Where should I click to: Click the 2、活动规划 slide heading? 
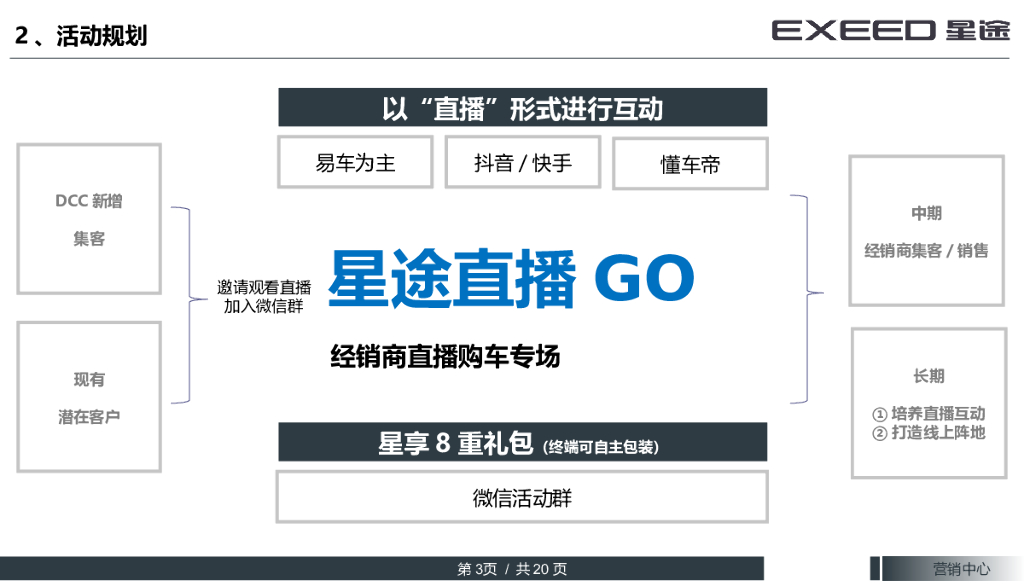[81, 35]
